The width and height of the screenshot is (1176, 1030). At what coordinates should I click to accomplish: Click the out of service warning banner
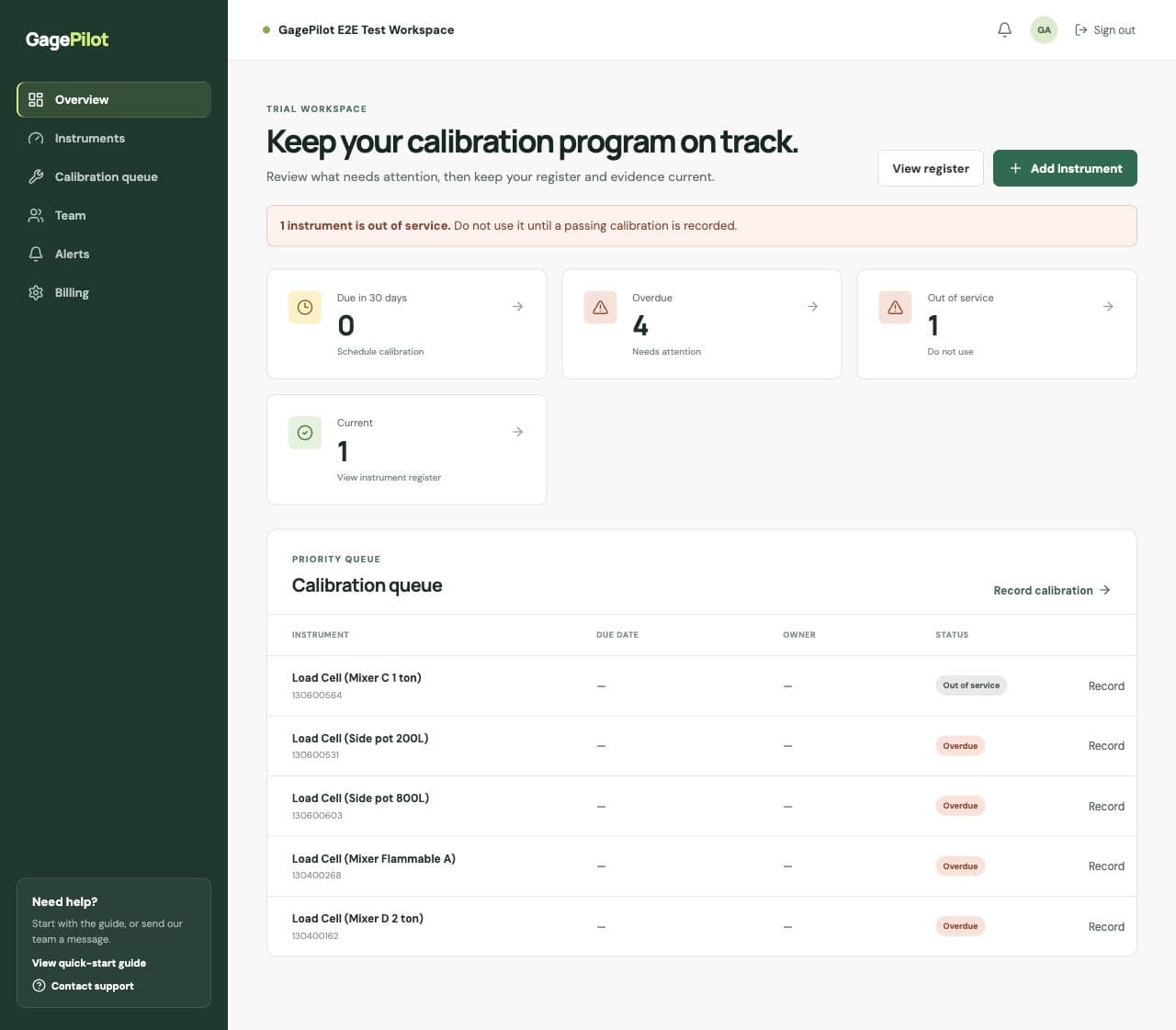pos(701,225)
